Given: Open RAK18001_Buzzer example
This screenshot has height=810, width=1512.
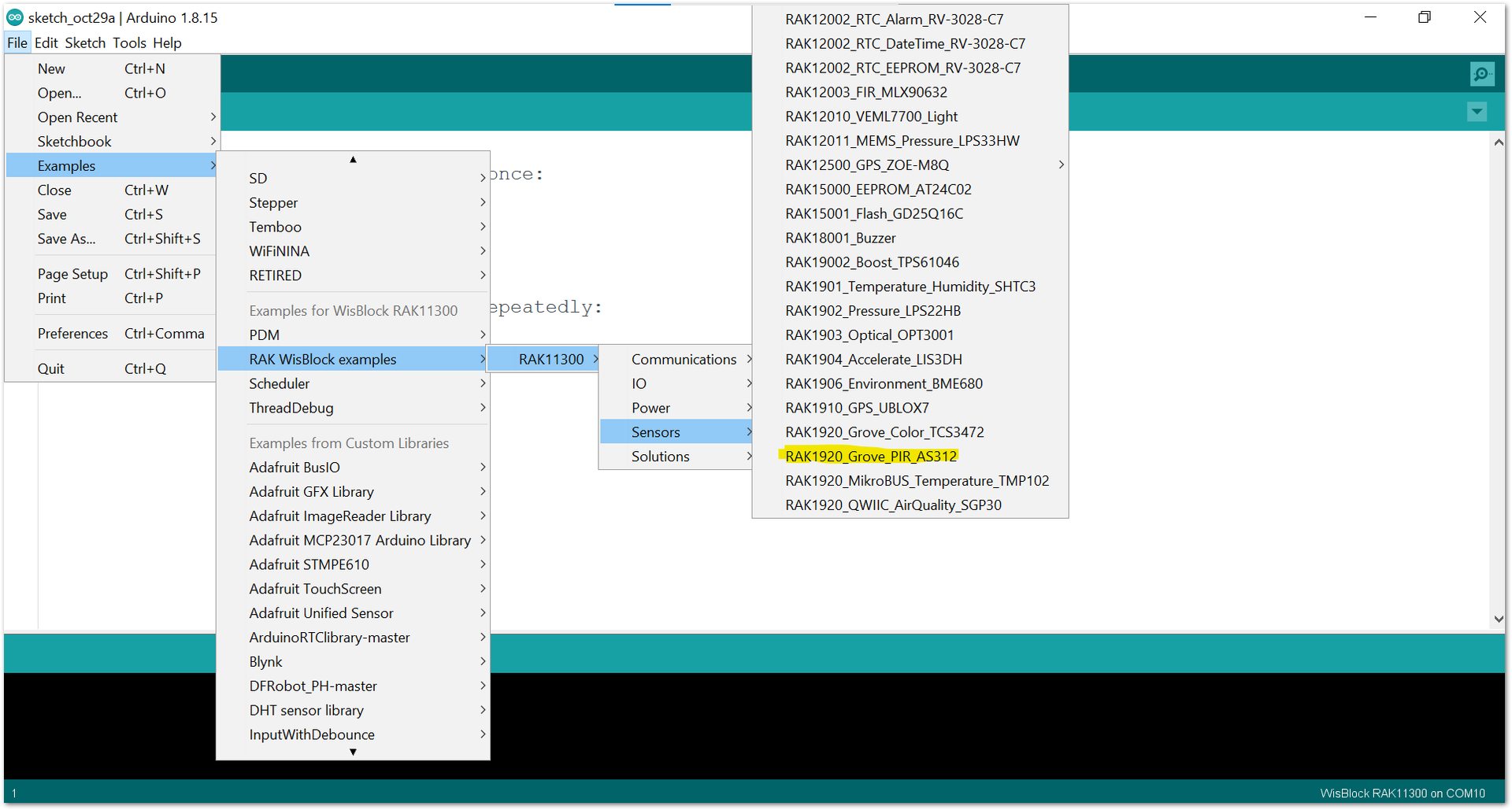Looking at the screenshot, I should (910, 238).
